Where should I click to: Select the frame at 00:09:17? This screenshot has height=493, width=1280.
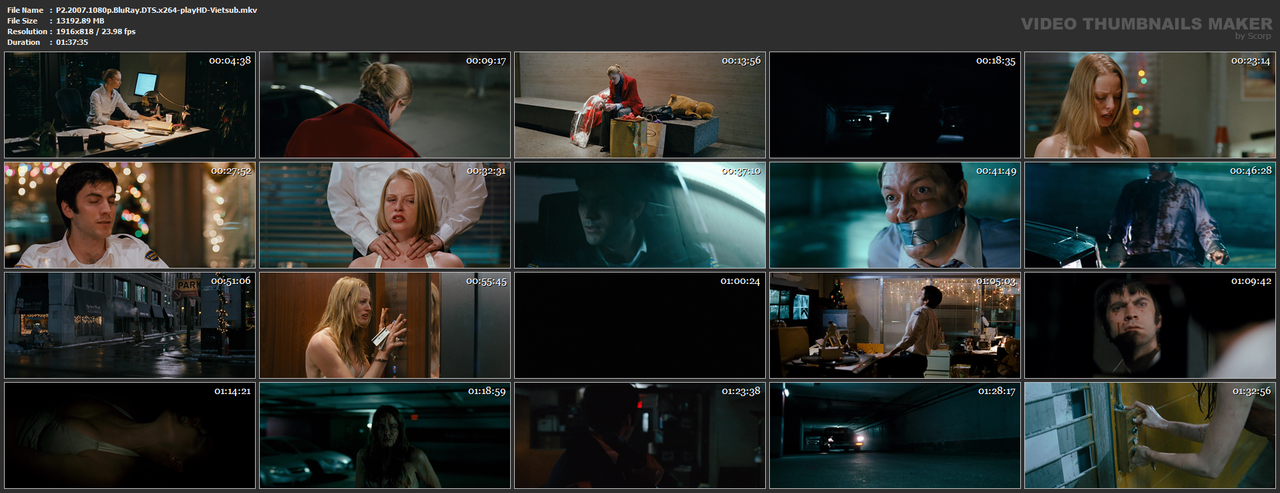pos(385,105)
